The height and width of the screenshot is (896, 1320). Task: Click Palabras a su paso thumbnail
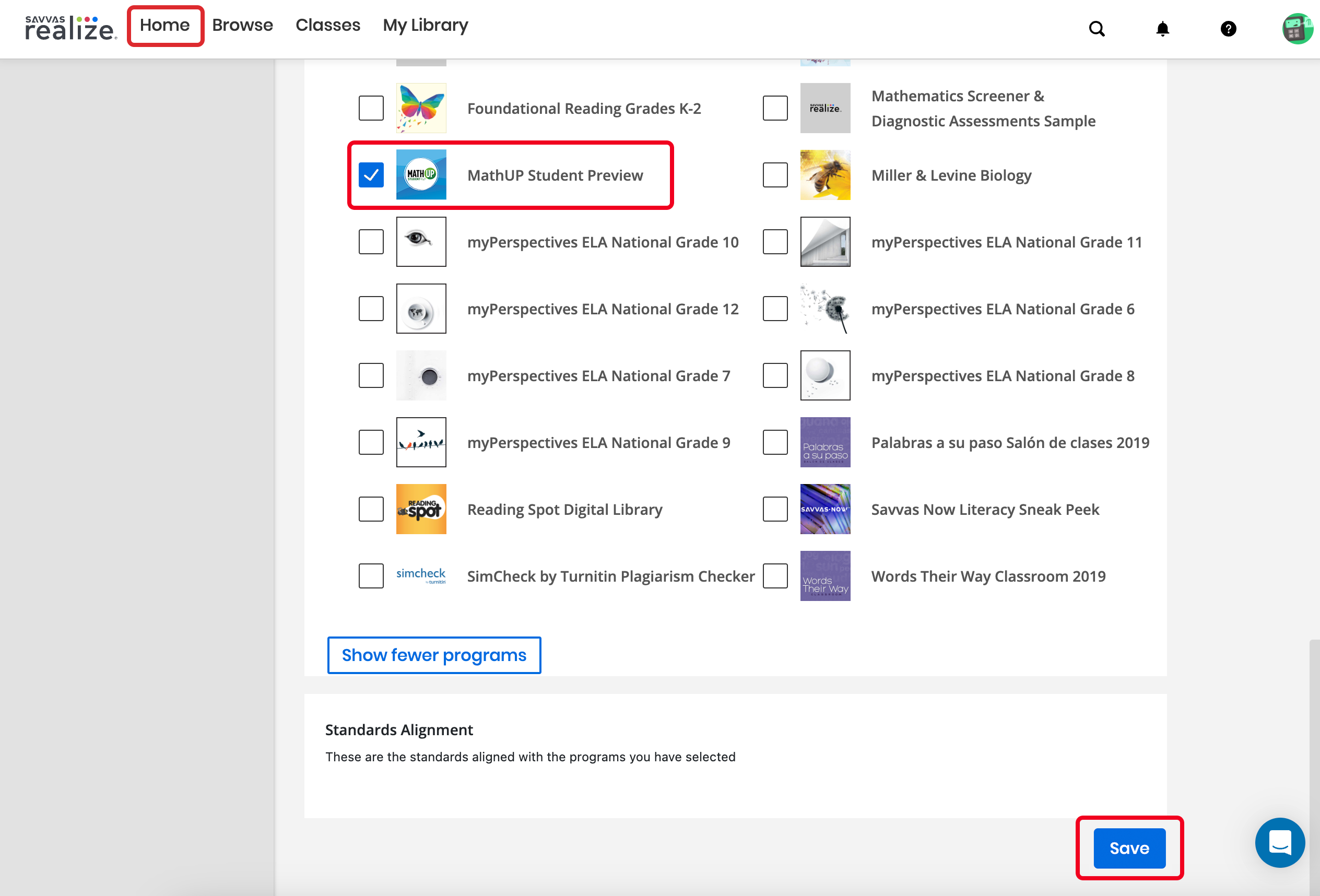[824, 442]
